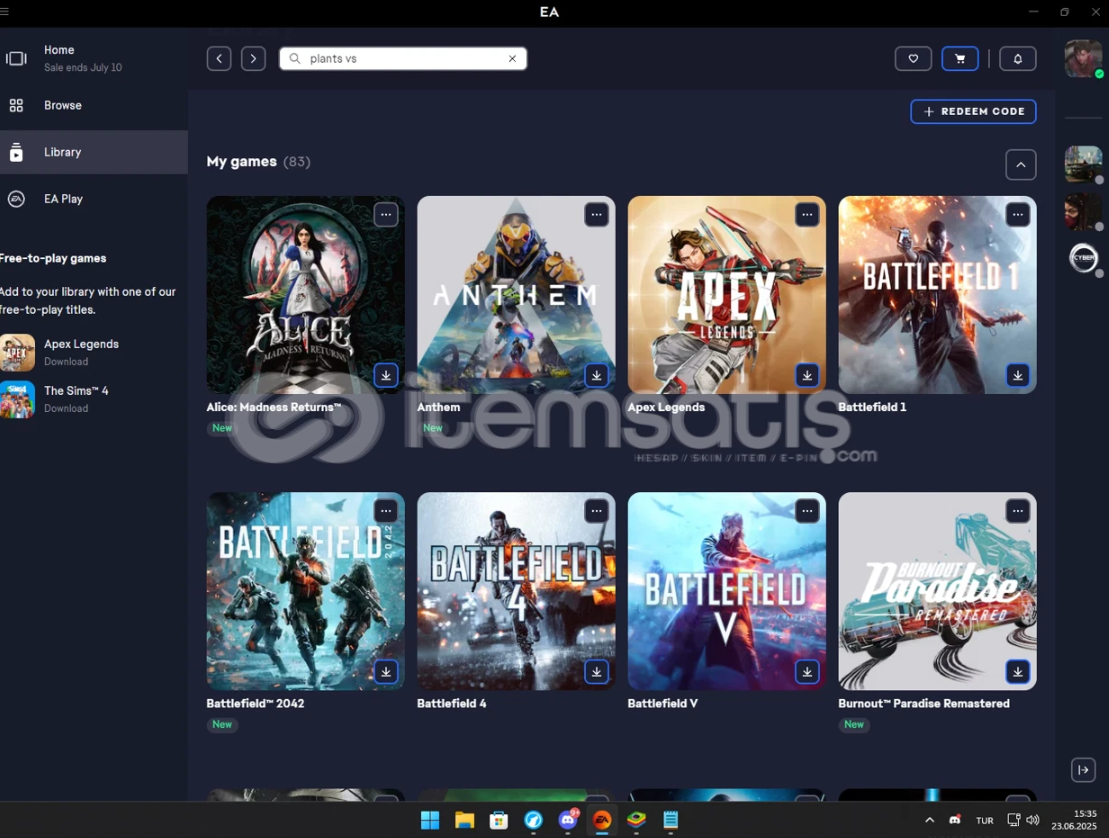Open the shopping cart

960,59
